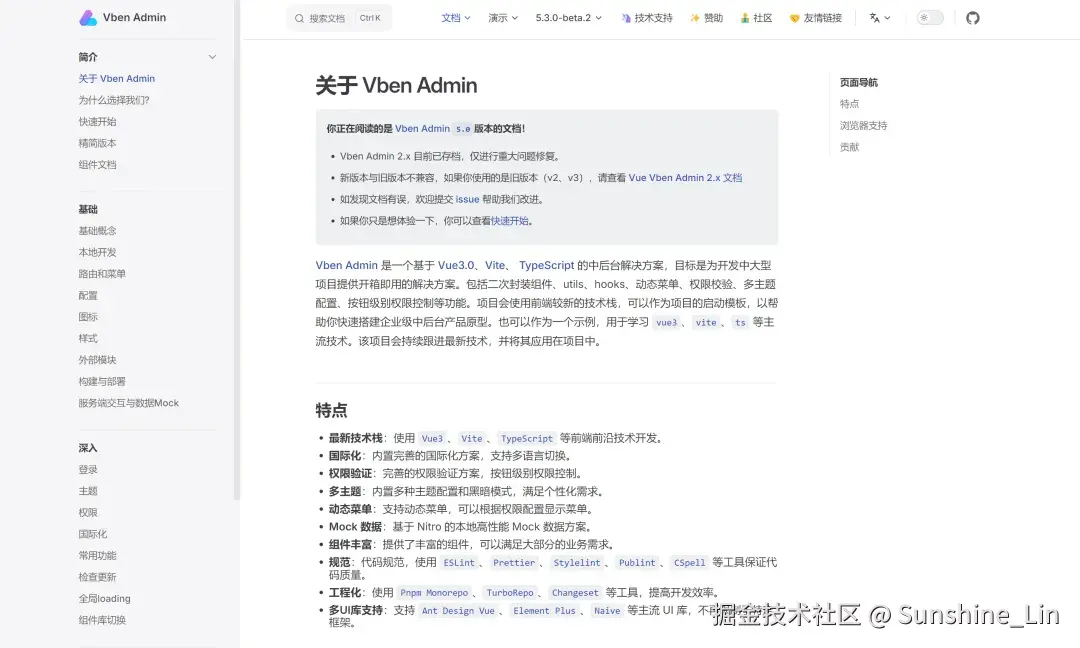
Task: Click the Vben Admin logo icon
Action: pos(88,18)
